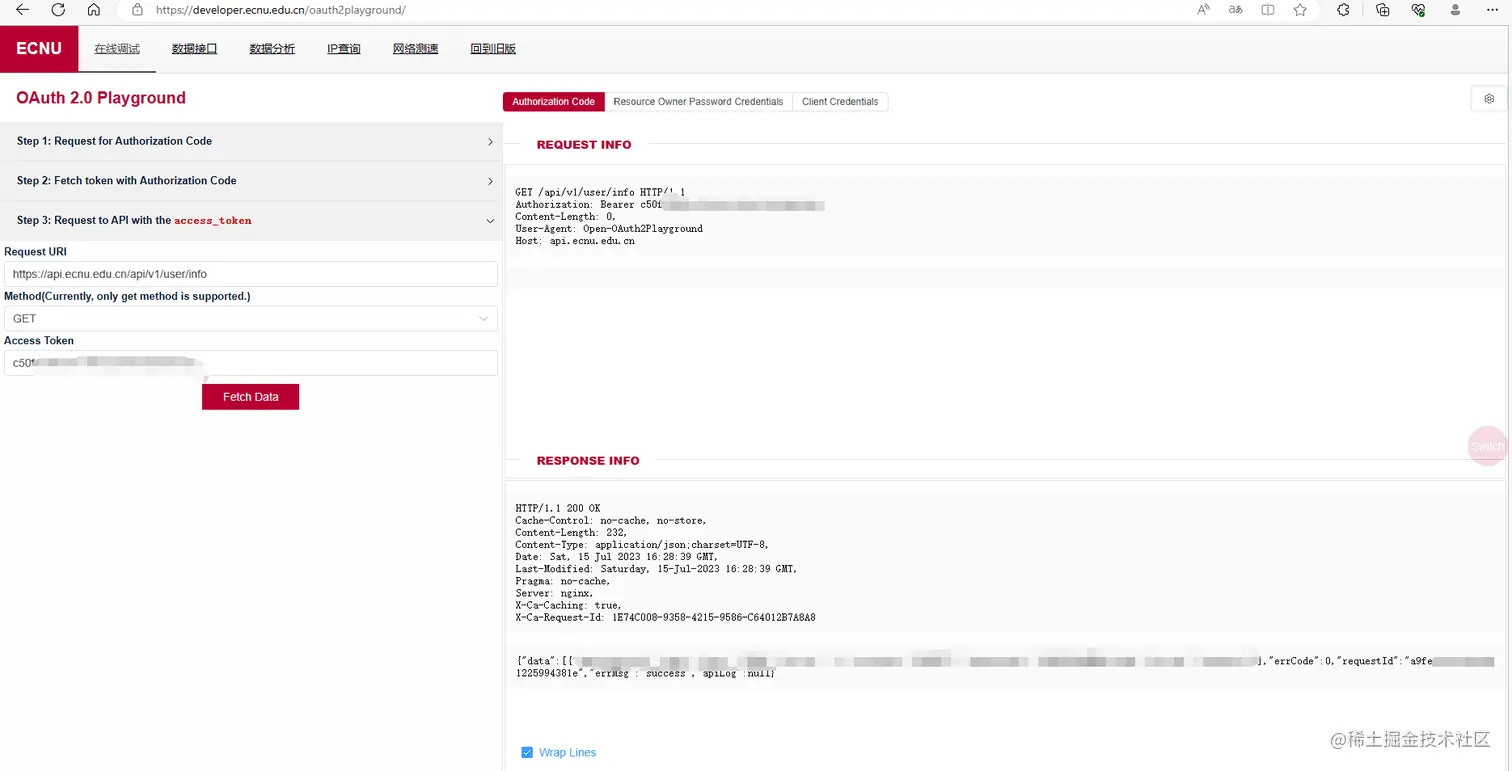Viewport: 1512px width, 771px height.
Task: Reload the page with the refresh icon
Action: coord(58,10)
